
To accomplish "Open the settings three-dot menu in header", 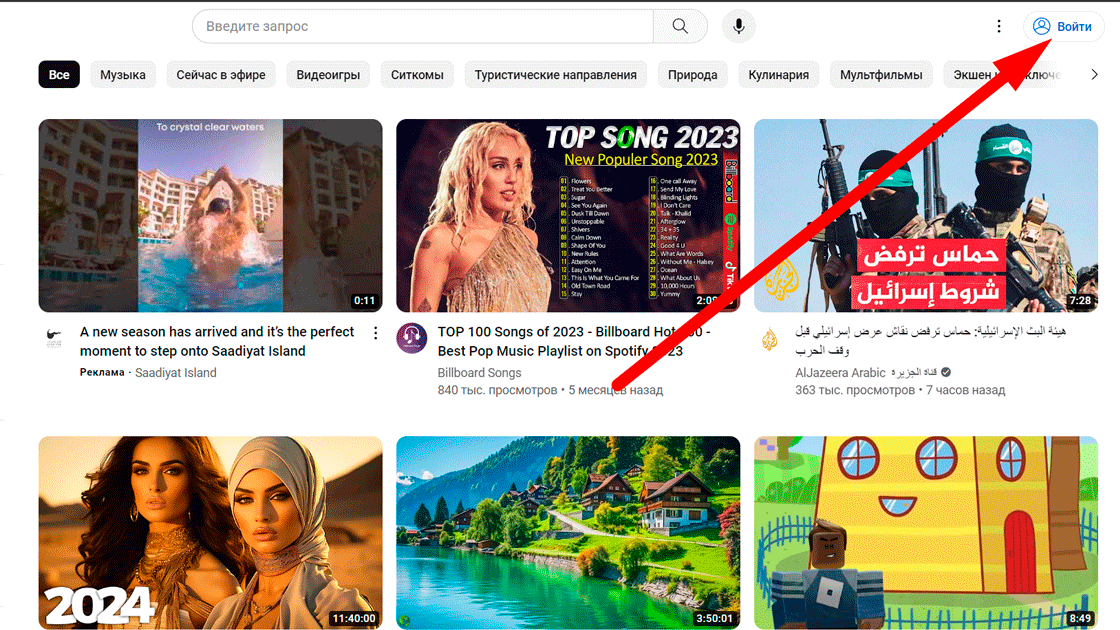I will [999, 26].
